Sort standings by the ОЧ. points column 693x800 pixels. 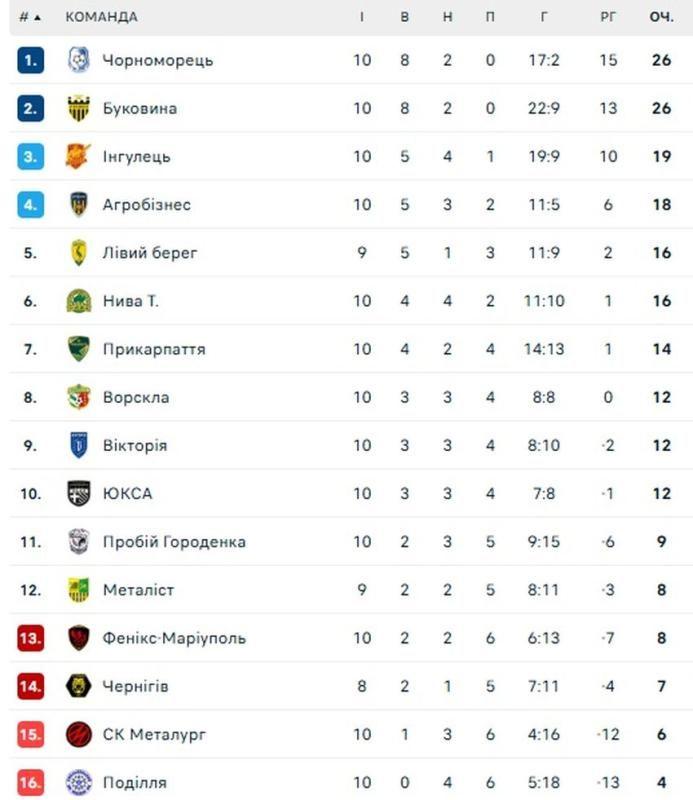point(661,17)
